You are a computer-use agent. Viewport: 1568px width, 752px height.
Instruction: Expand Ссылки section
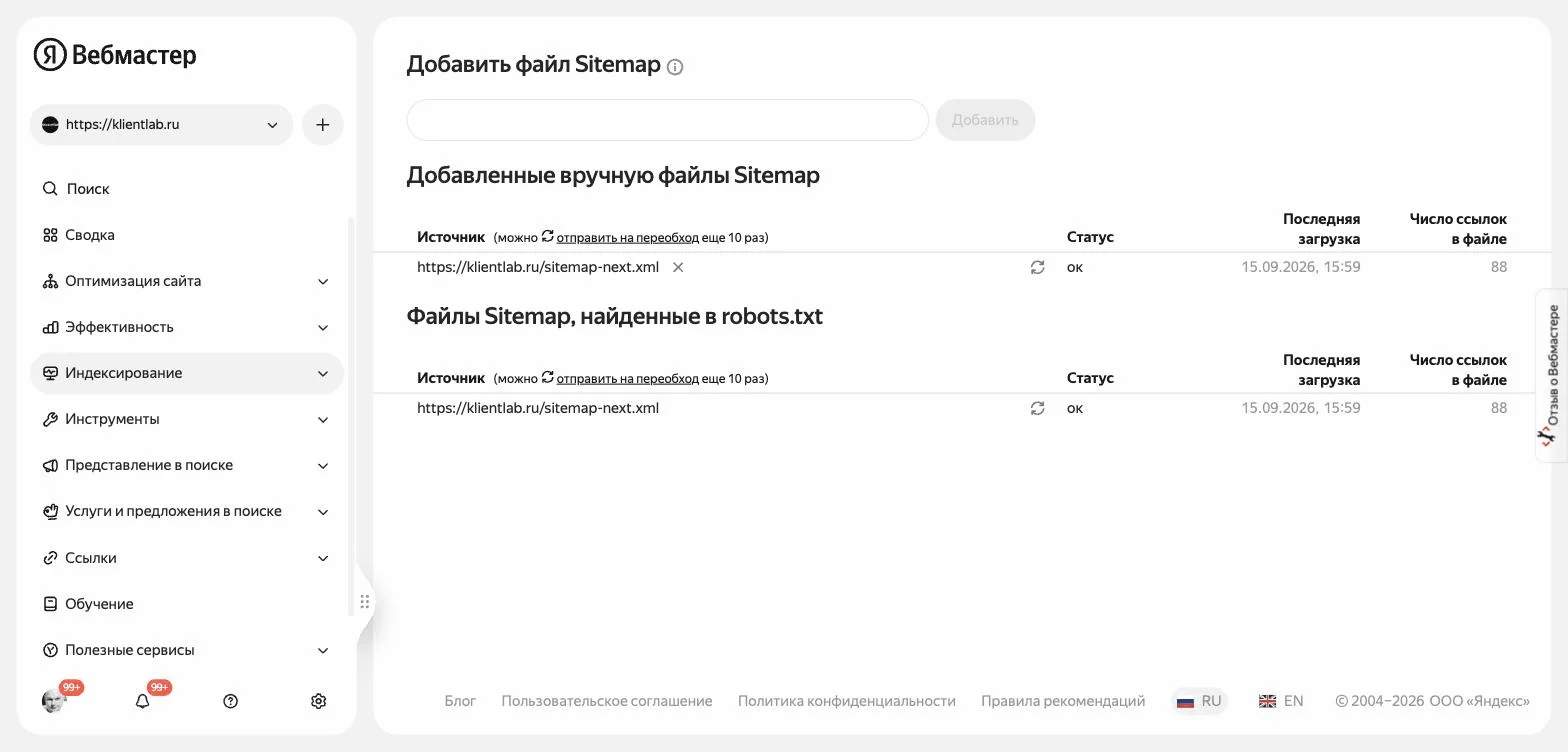[187, 558]
